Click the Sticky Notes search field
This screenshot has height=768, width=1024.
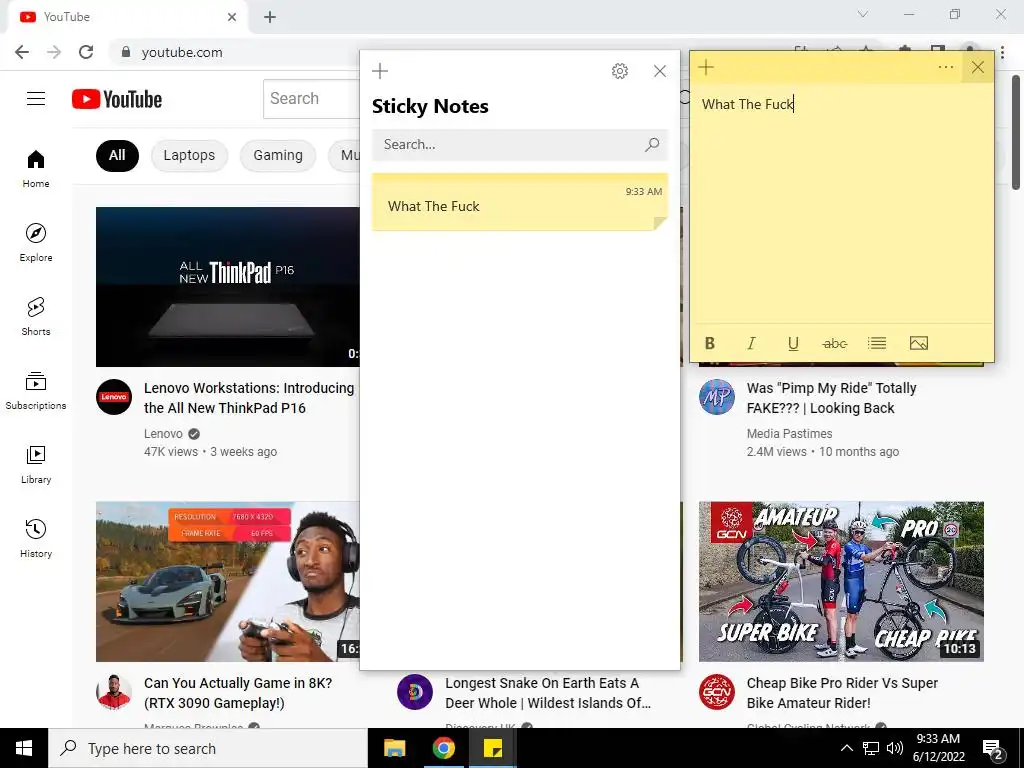click(x=520, y=145)
